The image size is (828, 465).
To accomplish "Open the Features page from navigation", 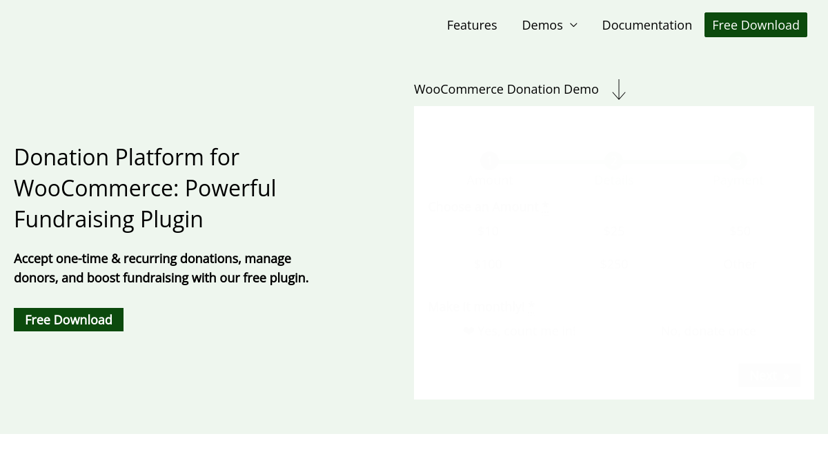I will tap(472, 25).
